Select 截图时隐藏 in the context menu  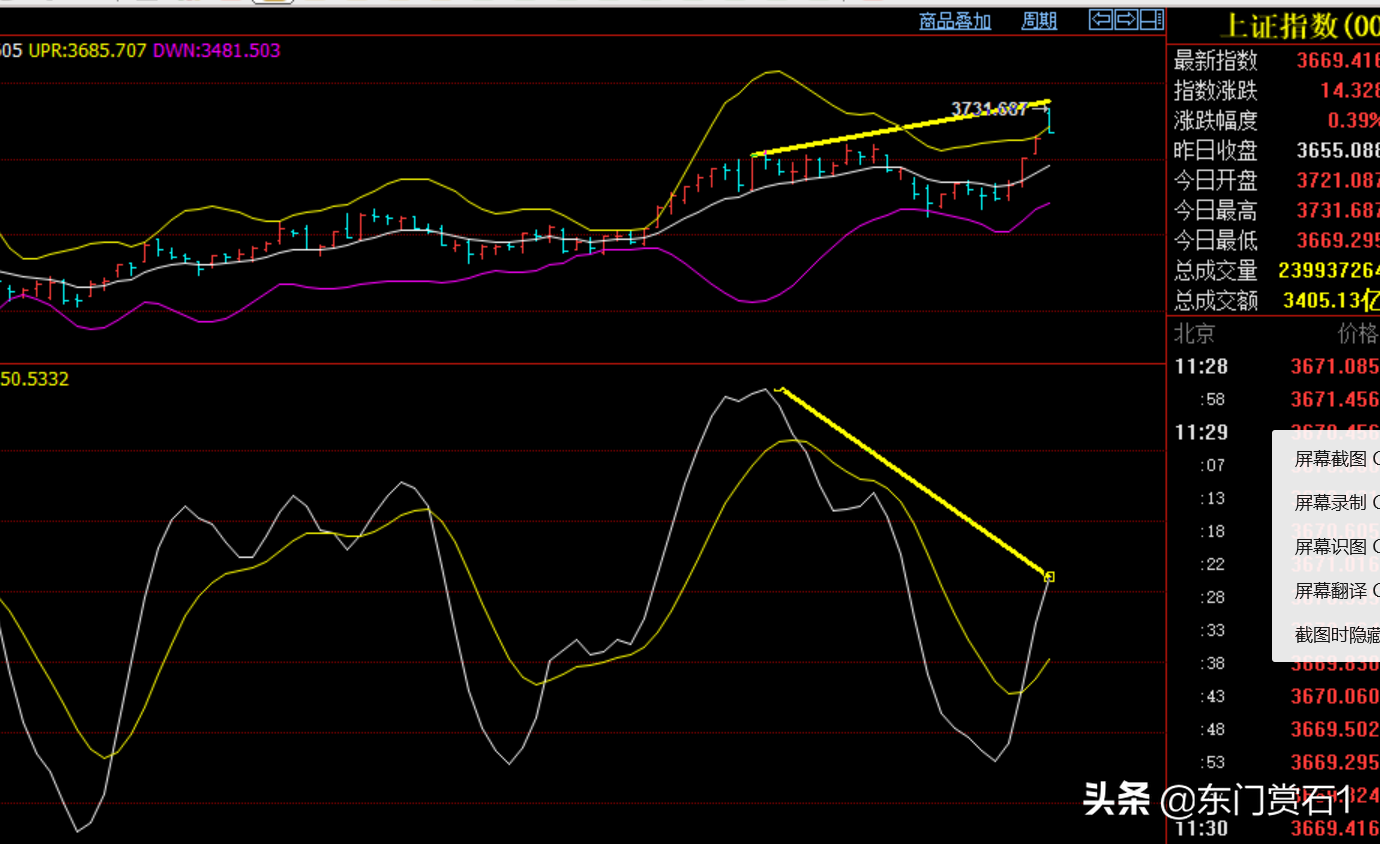[1337, 635]
